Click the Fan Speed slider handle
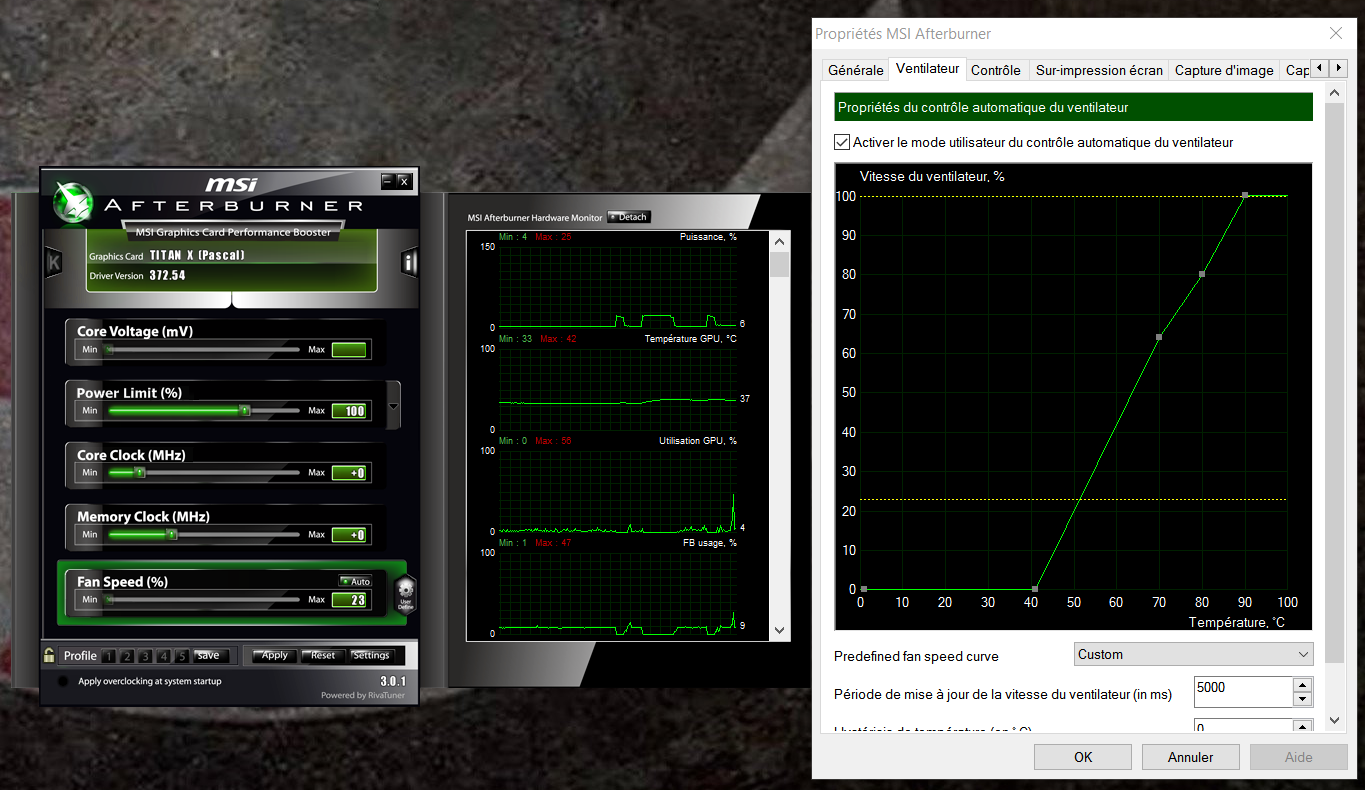Image resolution: width=1365 pixels, height=790 pixels. [x=109, y=600]
